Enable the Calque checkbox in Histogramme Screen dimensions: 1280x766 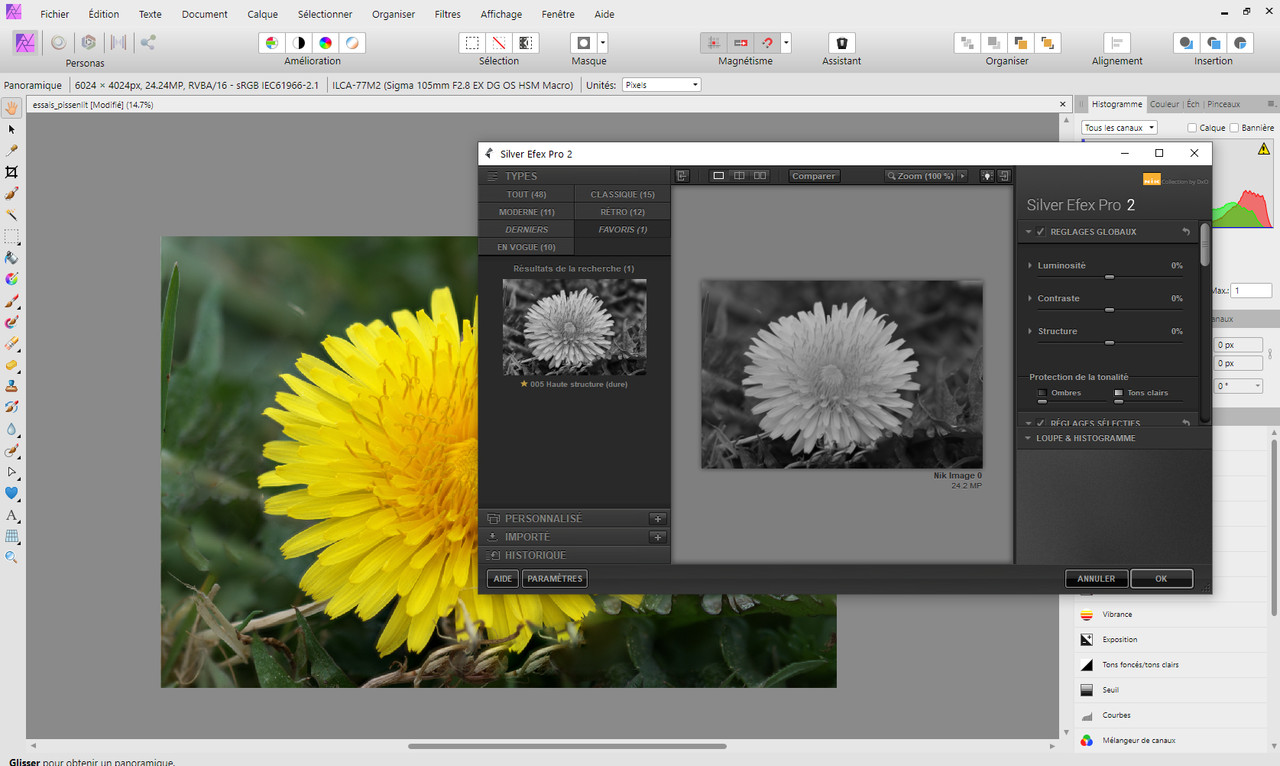1192,128
